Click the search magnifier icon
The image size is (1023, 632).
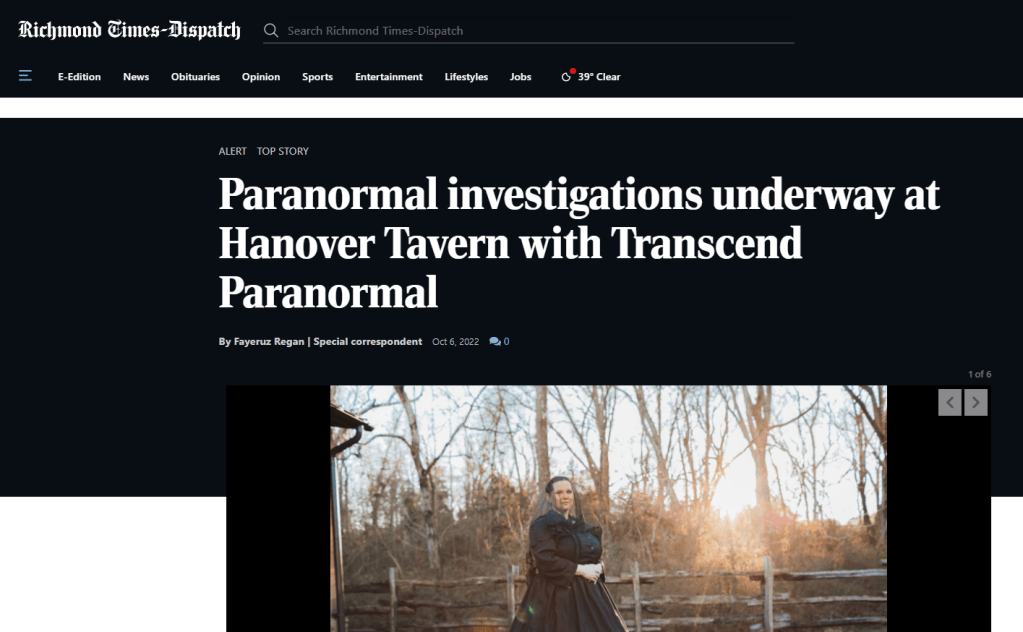pyautogui.click(x=271, y=31)
